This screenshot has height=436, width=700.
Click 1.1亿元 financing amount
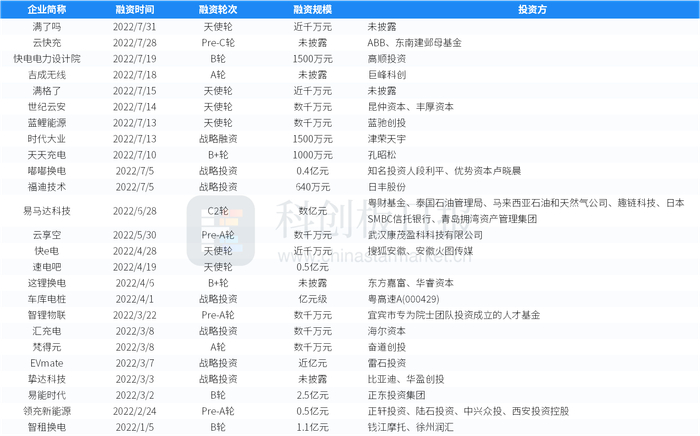(312, 428)
